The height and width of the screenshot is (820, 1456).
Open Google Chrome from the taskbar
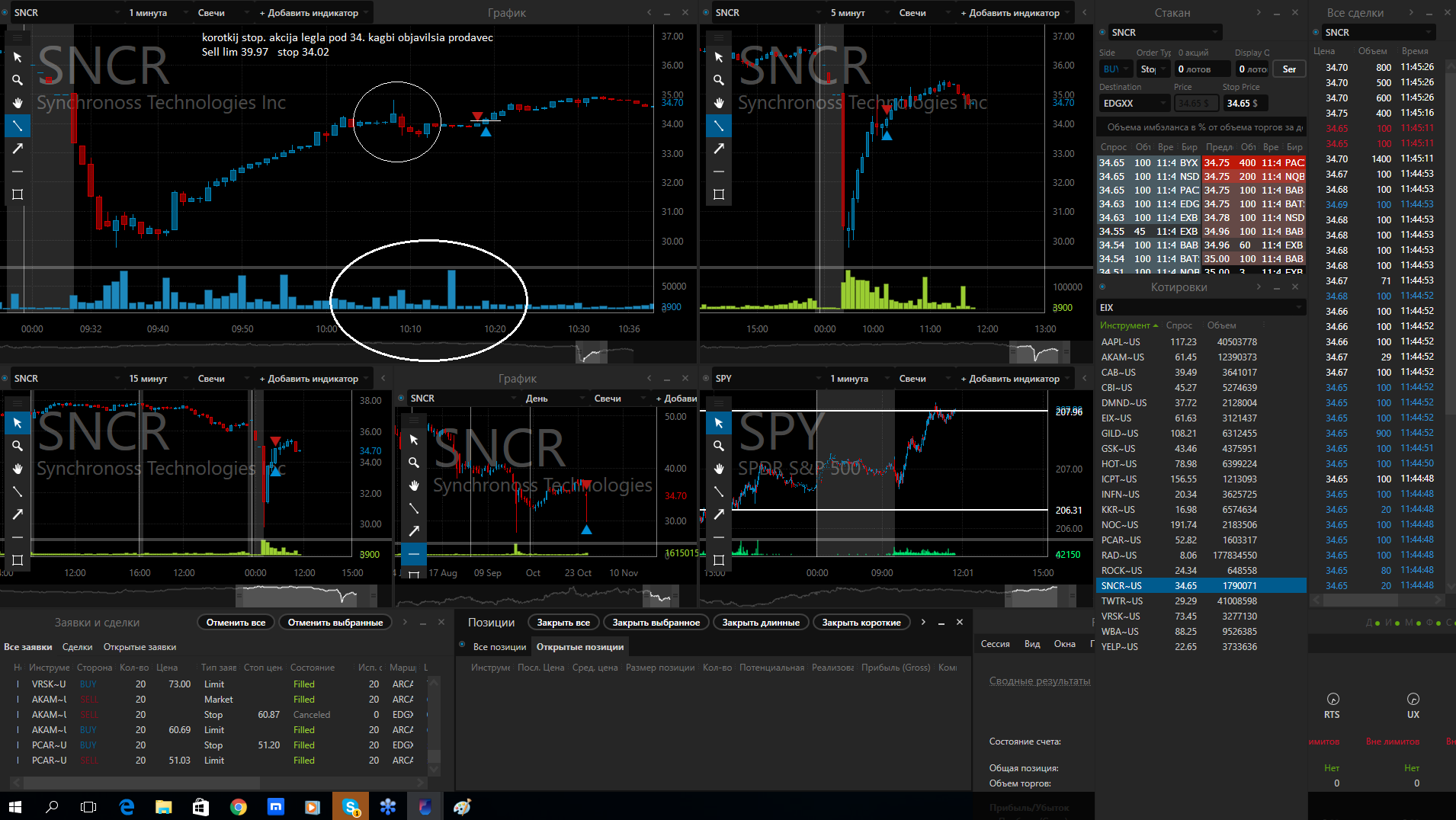click(x=239, y=806)
